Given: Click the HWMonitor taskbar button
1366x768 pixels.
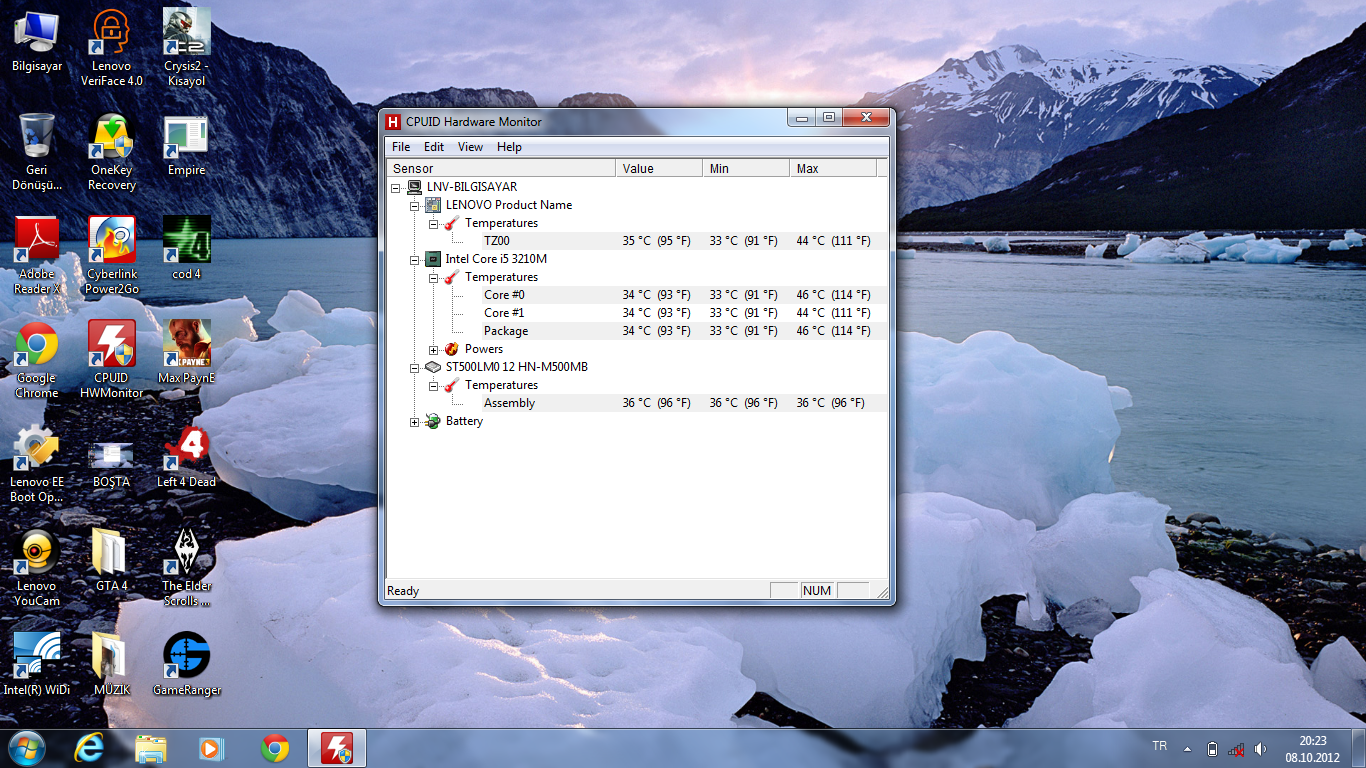Looking at the screenshot, I should [x=337, y=748].
